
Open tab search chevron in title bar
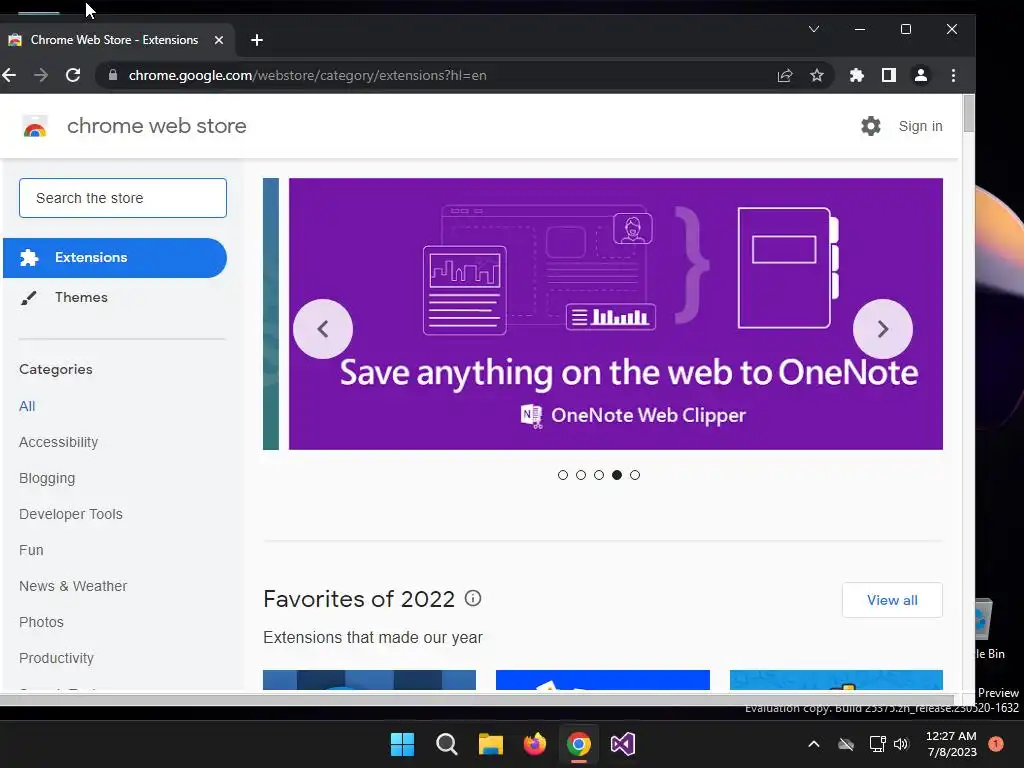coord(814,29)
